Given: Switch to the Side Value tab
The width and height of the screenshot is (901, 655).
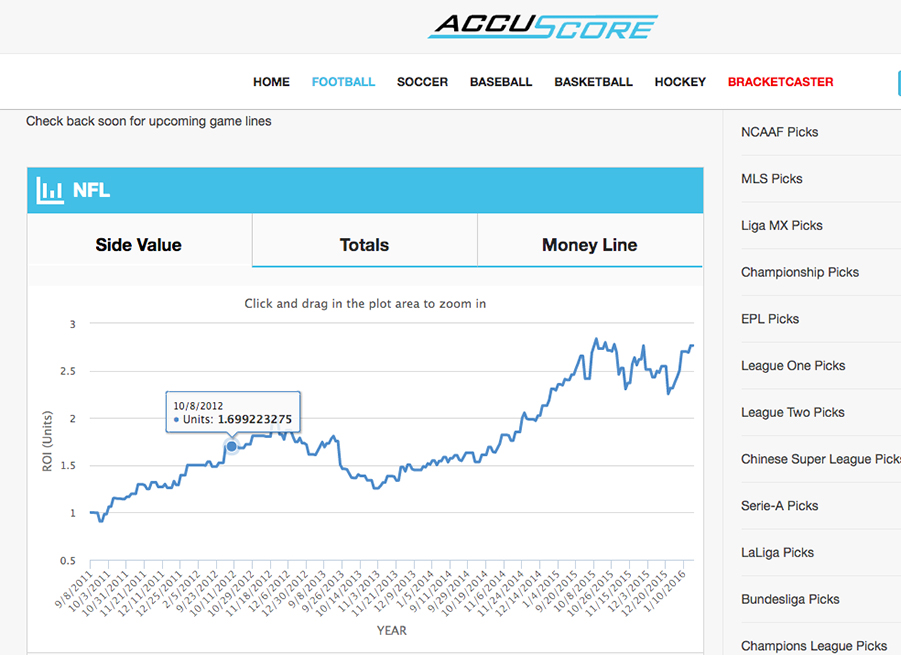Looking at the screenshot, I should pyautogui.click(x=138, y=245).
